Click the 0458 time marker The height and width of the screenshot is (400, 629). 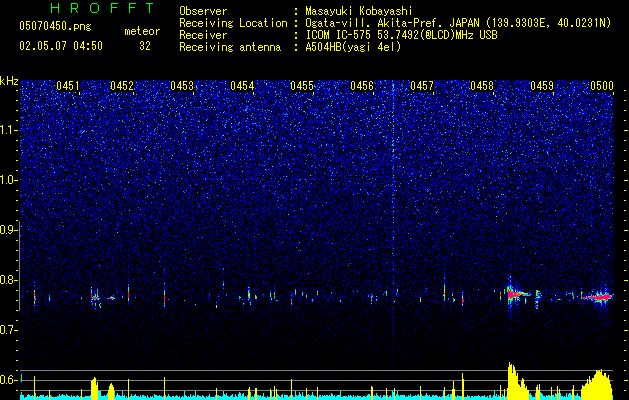tap(482, 86)
